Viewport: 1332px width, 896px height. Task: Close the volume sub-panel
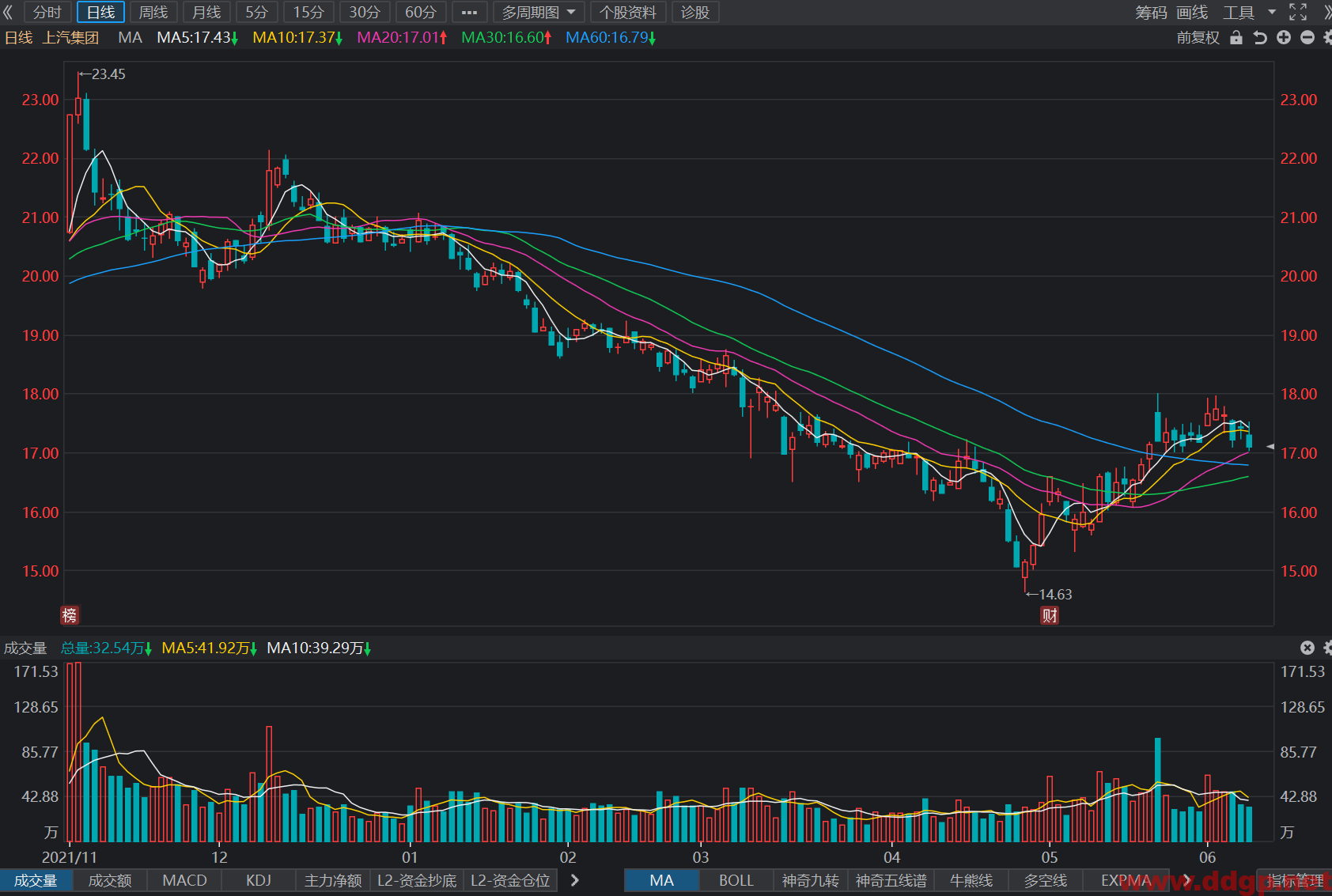(x=1307, y=648)
